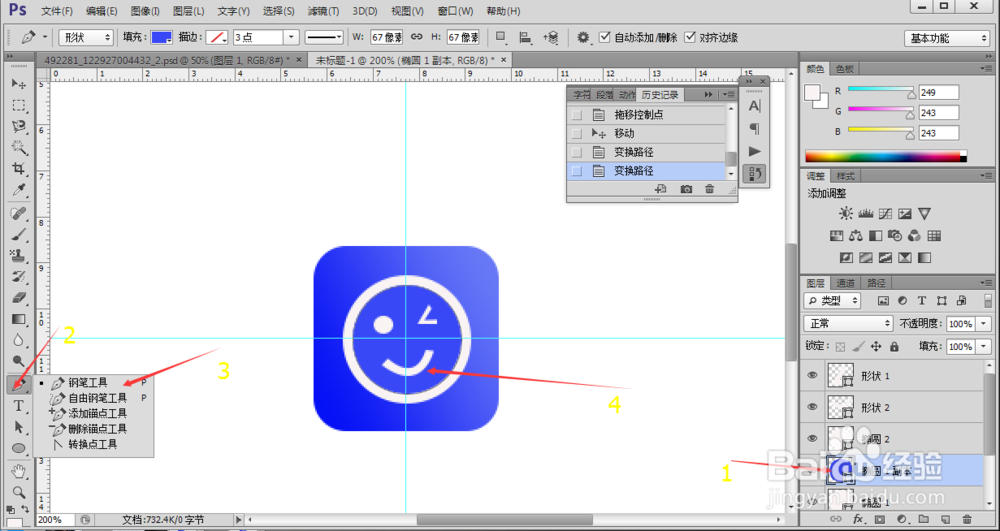Toggle history source box for 拖移控制点
The width and height of the screenshot is (1000, 531).
(577, 115)
